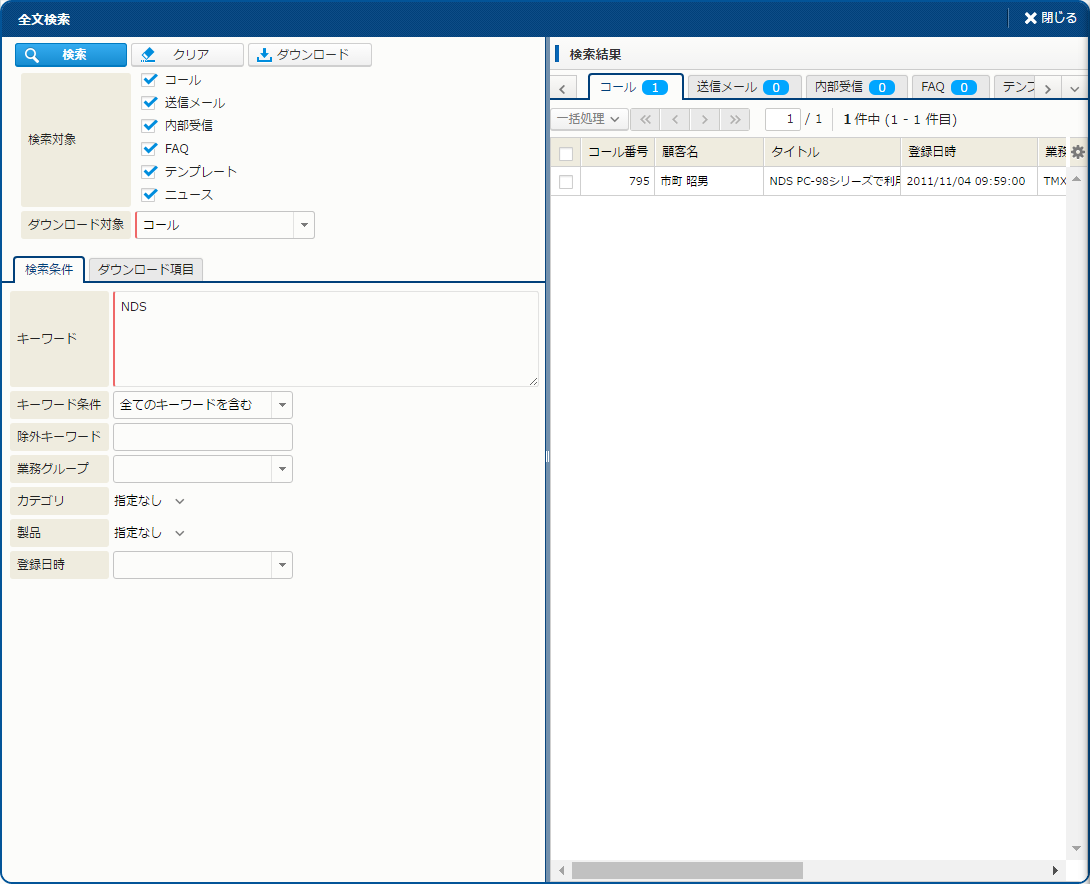Viewport: 1090px width, 884px height.
Task: Select the row checkbox for call 795
Action: tap(566, 181)
